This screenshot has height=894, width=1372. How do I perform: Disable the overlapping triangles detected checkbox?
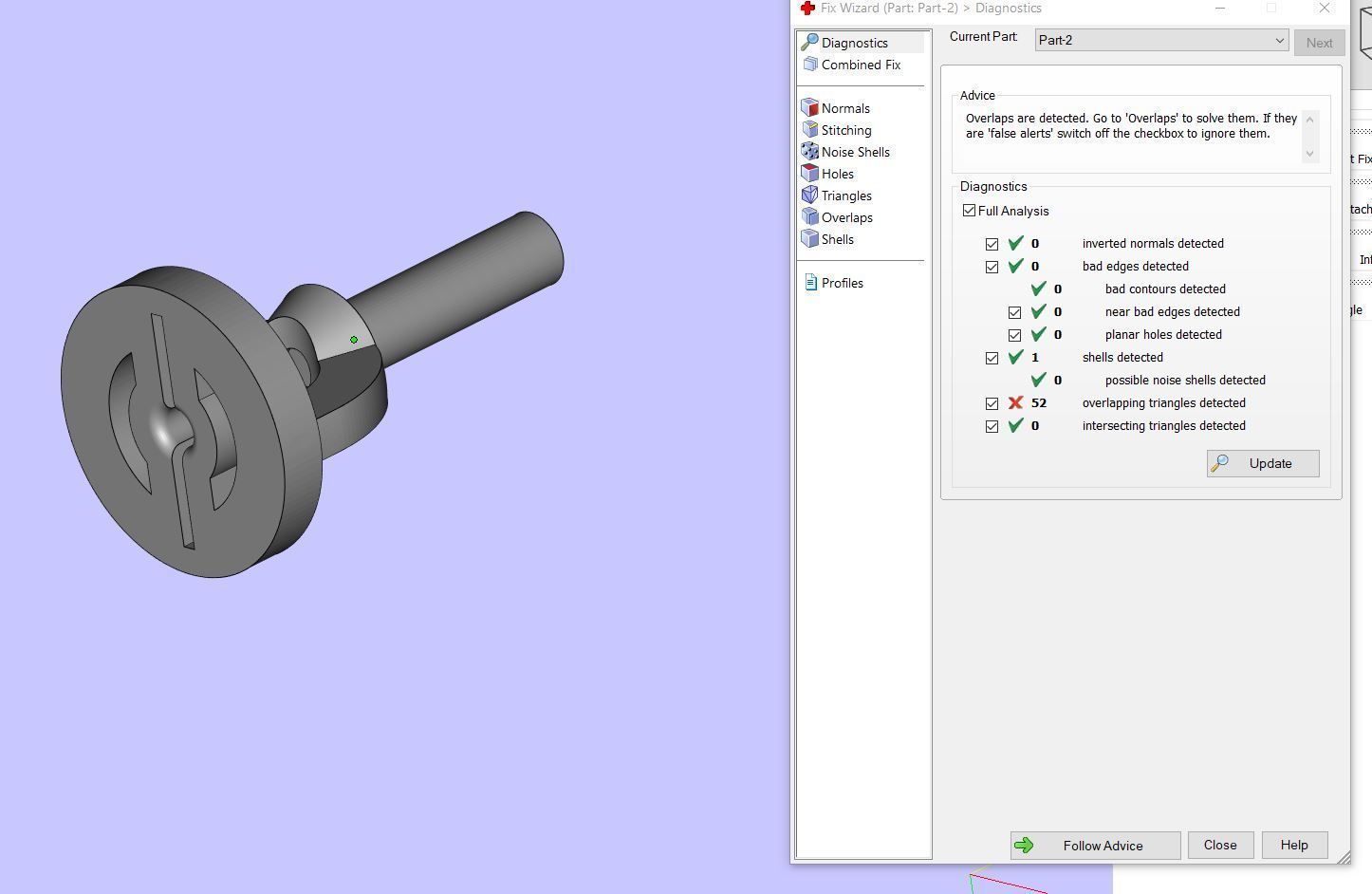pyautogui.click(x=992, y=403)
